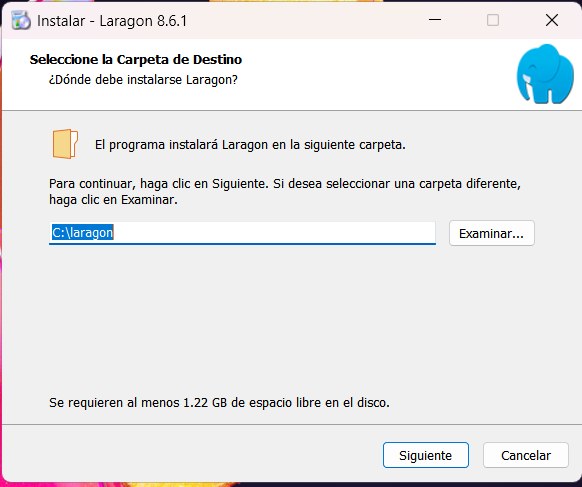This screenshot has width=582, height=487.
Task: Minimize the Laragon installer window
Action: 435,20
